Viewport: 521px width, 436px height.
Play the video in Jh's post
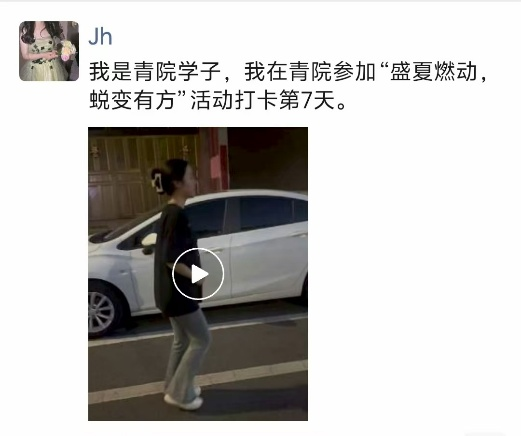point(198,274)
